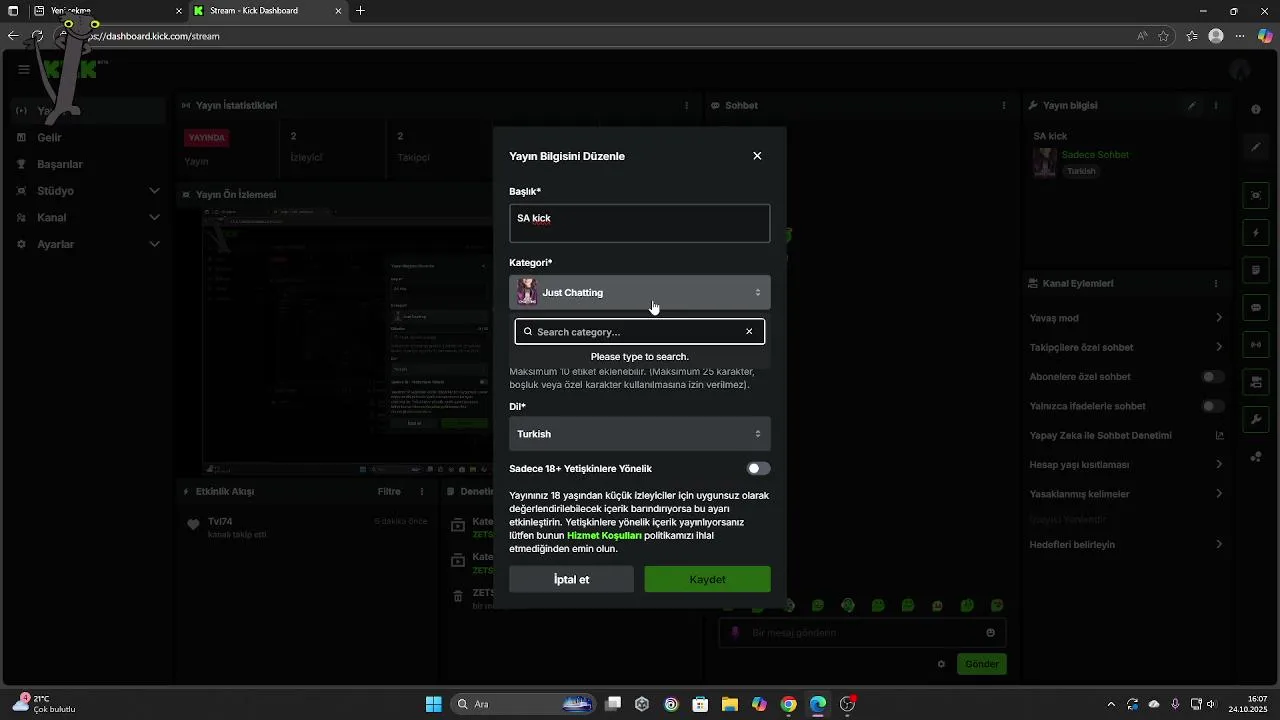
Task: Click the pencil edit icon in Yayın bilgisi
Action: (x=1191, y=105)
